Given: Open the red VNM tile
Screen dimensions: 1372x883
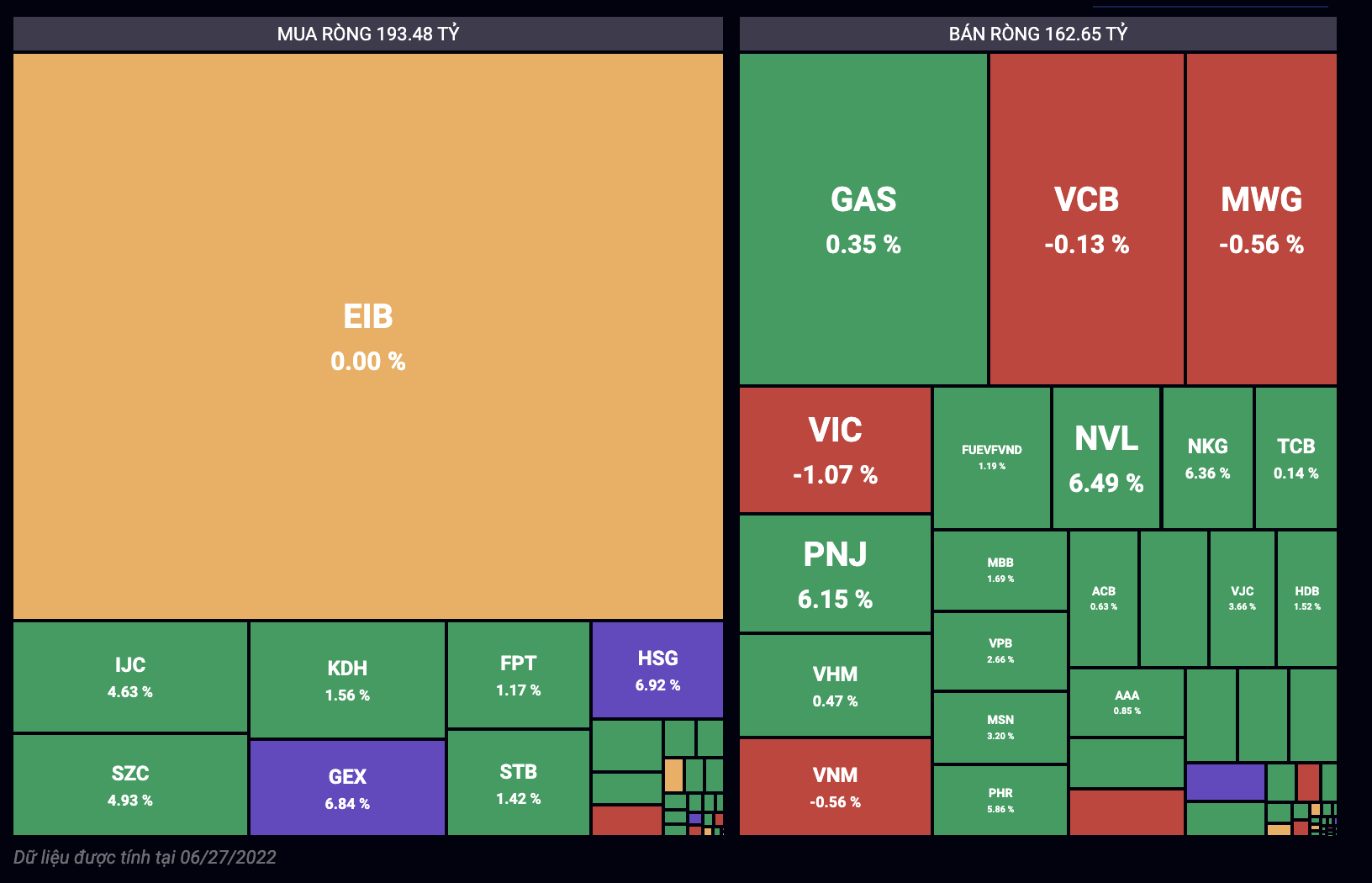Looking at the screenshot, I should [835, 787].
